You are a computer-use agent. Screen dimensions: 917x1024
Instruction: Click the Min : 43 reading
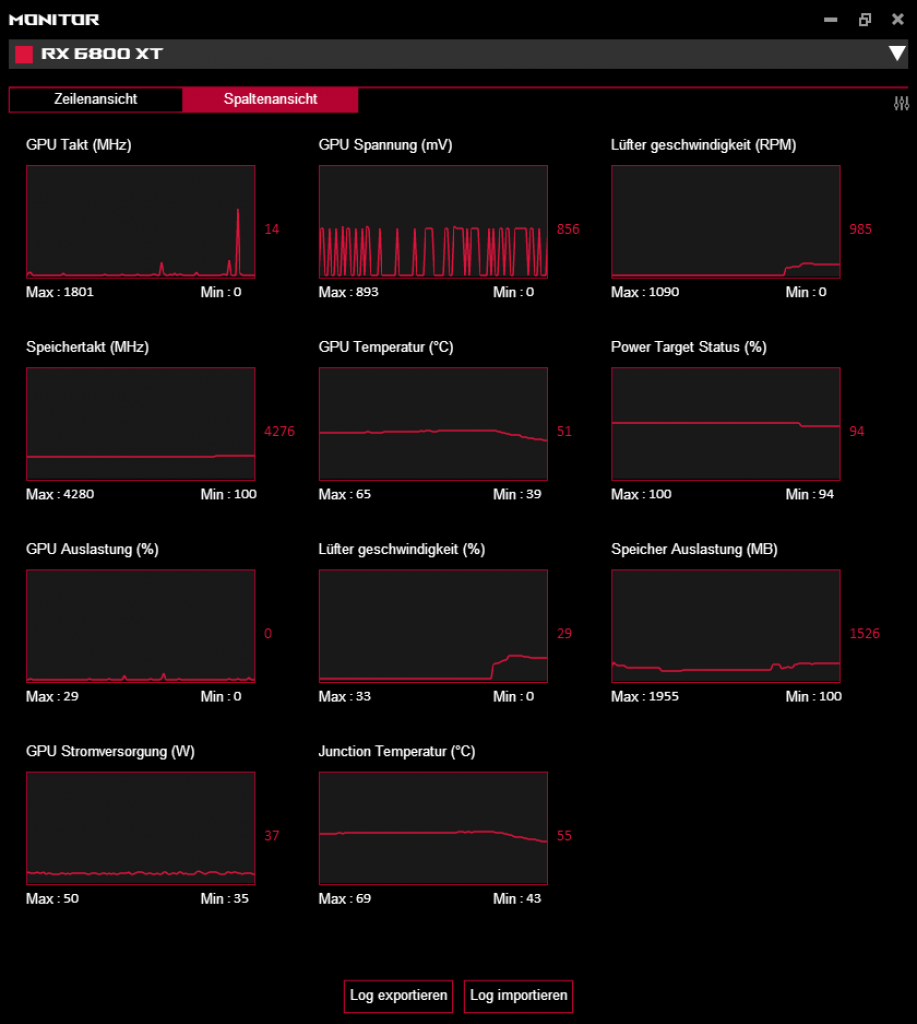517,899
